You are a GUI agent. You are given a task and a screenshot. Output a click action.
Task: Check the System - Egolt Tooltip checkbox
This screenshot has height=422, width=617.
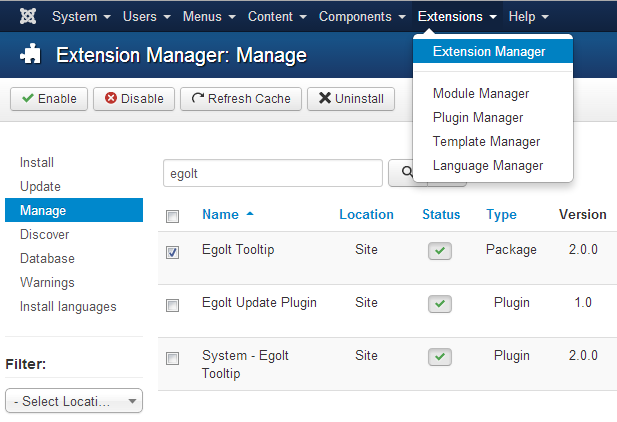(172, 358)
